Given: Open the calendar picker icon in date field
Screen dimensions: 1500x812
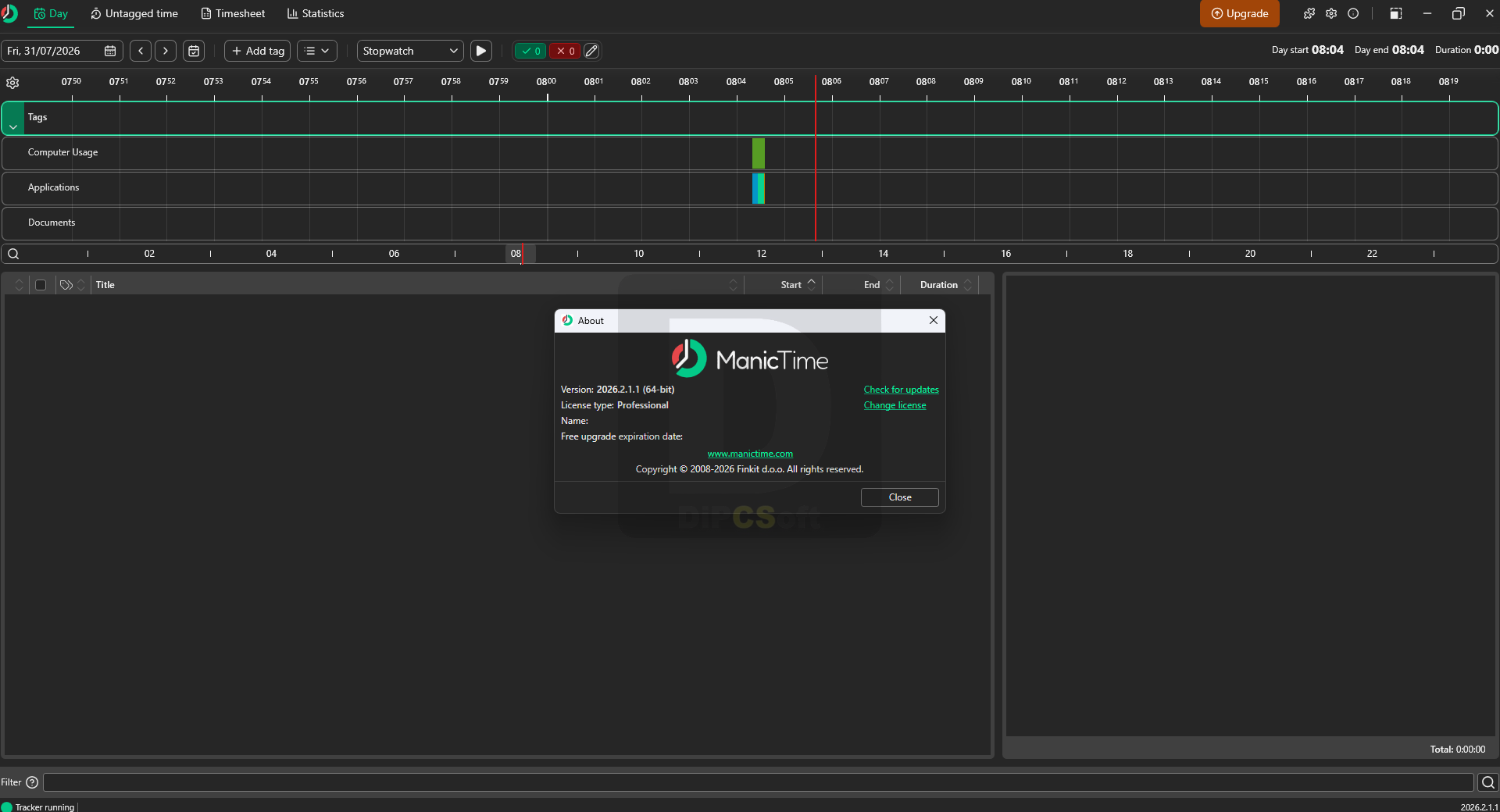Looking at the screenshot, I should tap(110, 51).
